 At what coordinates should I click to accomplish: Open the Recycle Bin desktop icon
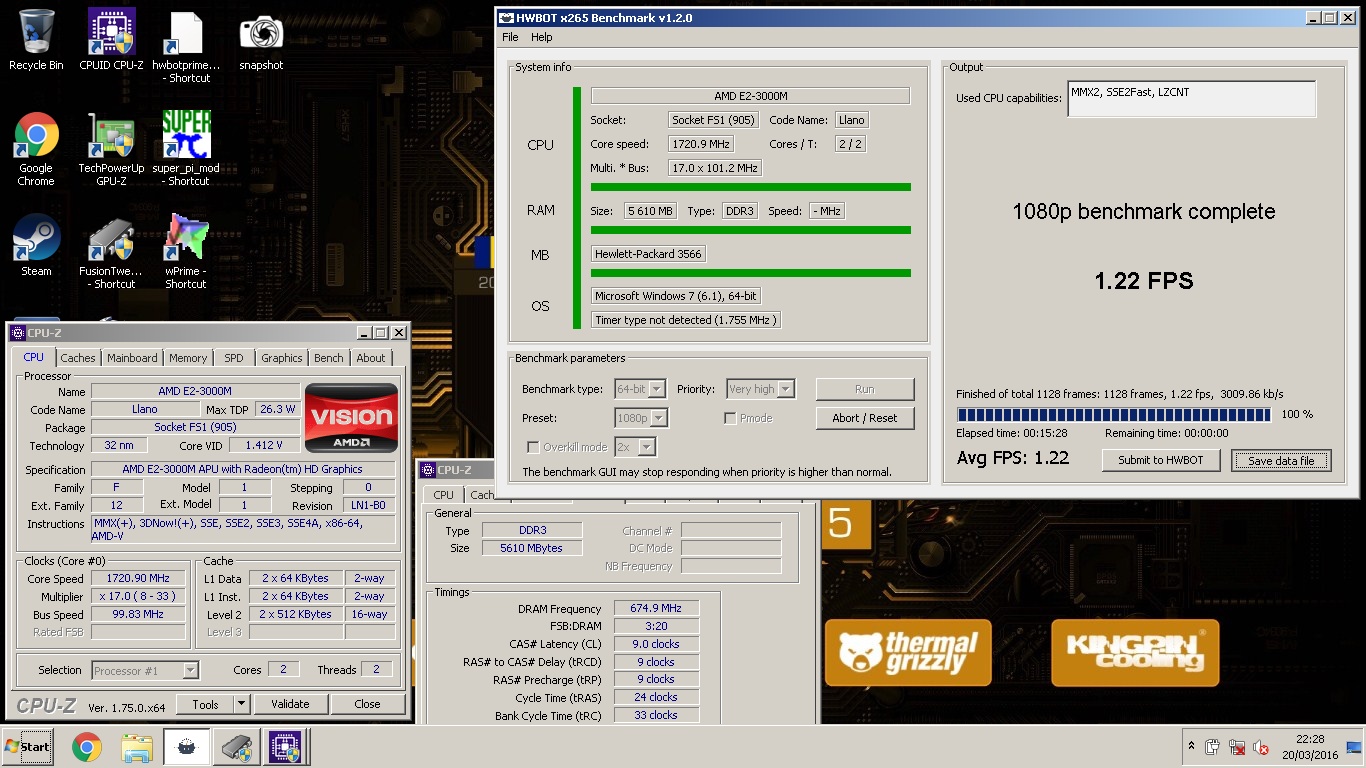[x=36, y=40]
